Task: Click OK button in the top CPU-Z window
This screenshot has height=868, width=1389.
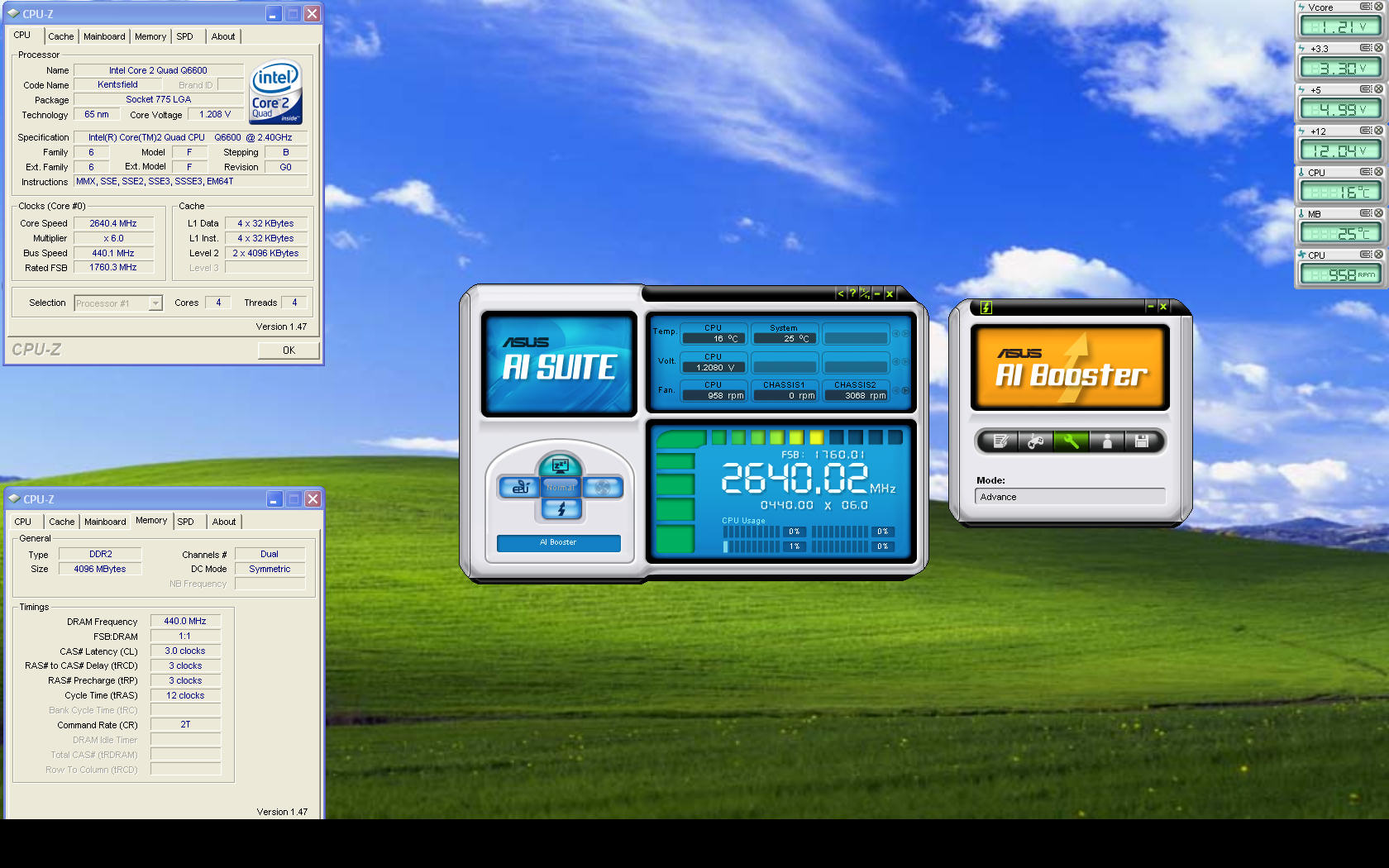Action: pos(289,351)
